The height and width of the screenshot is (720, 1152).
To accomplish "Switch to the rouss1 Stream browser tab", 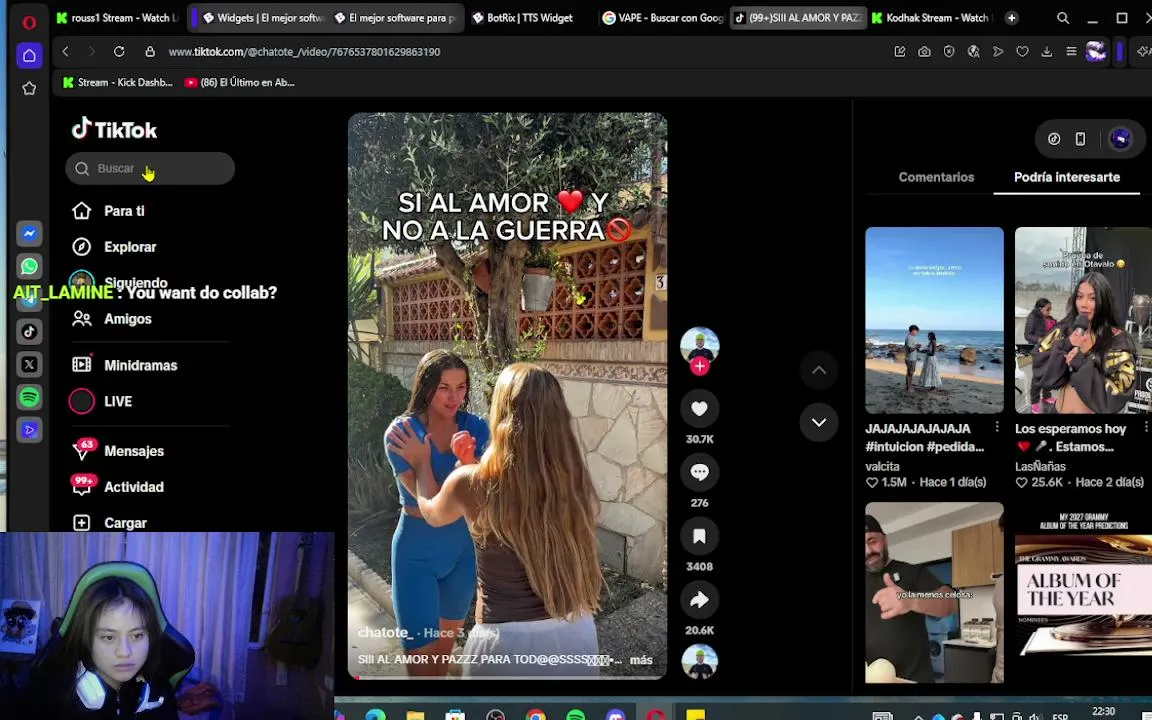I will (x=118, y=18).
